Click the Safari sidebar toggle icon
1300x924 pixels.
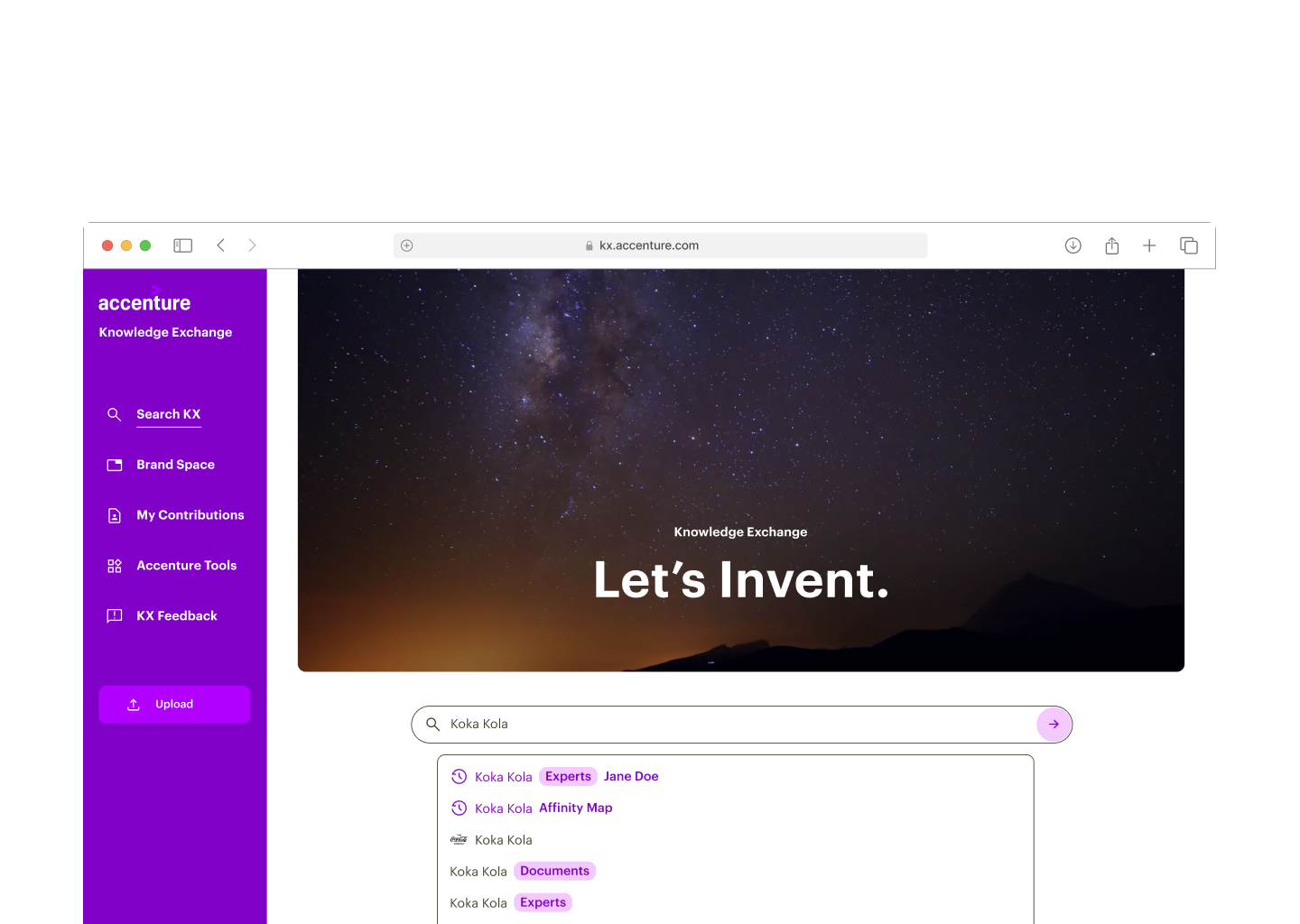[x=183, y=245]
